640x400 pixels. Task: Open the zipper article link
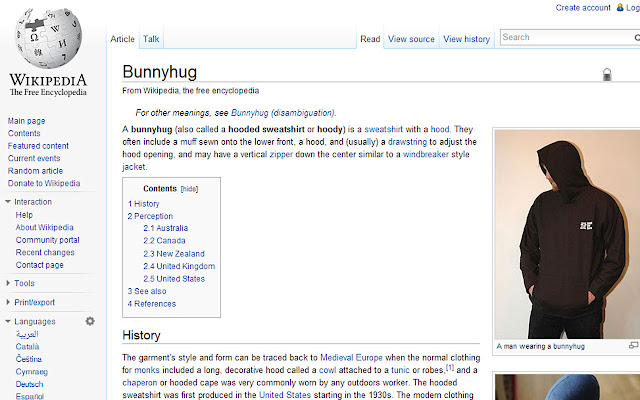pos(281,154)
